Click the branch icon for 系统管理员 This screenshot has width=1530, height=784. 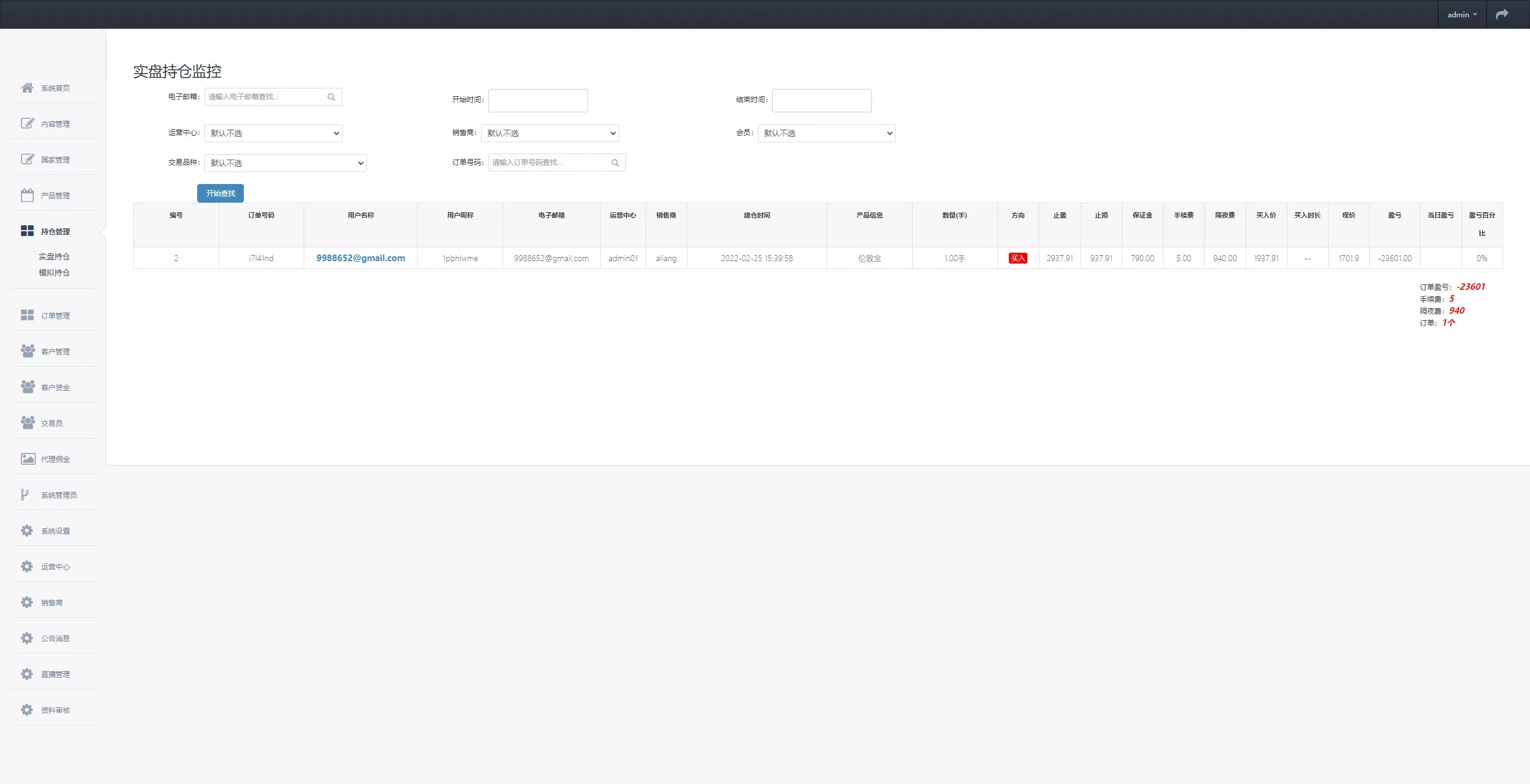[x=25, y=495]
